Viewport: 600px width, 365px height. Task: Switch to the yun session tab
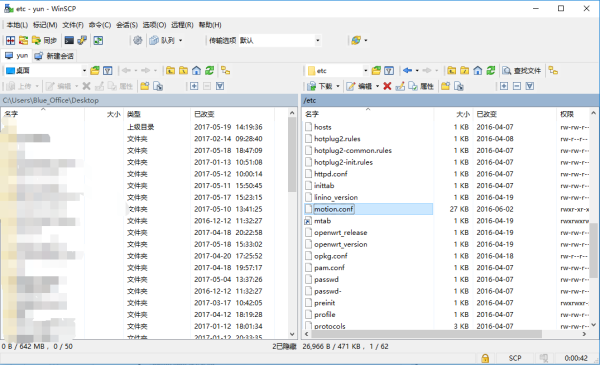(x=16, y=56)
